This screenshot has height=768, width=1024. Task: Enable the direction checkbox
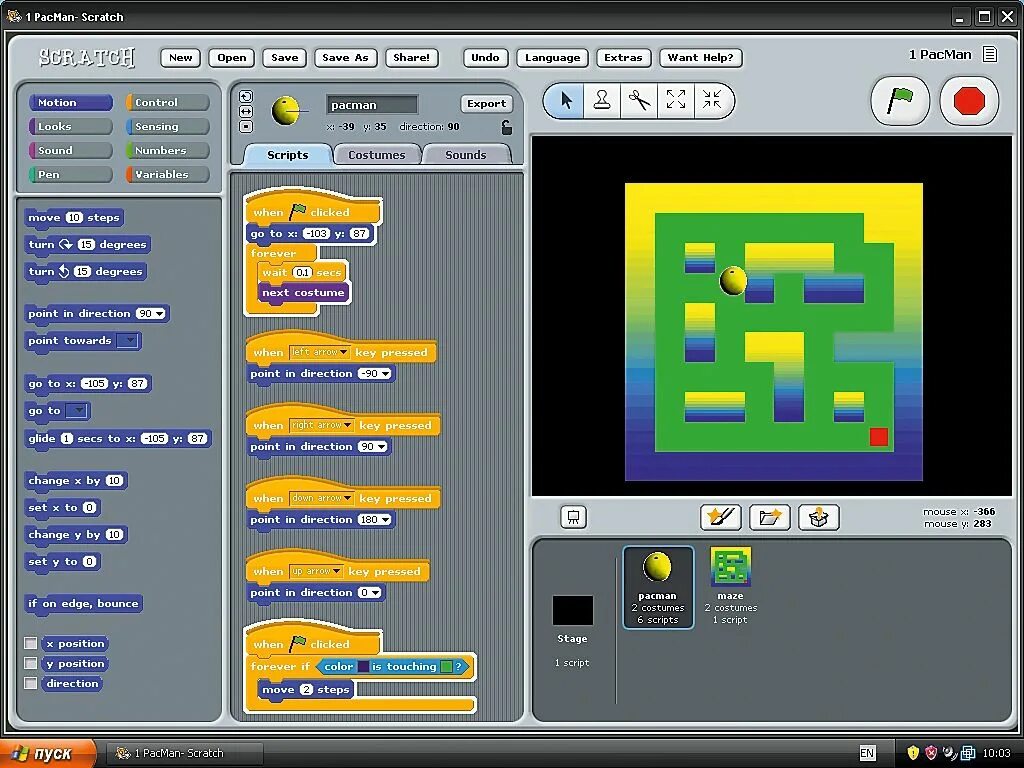click(31, 683)
